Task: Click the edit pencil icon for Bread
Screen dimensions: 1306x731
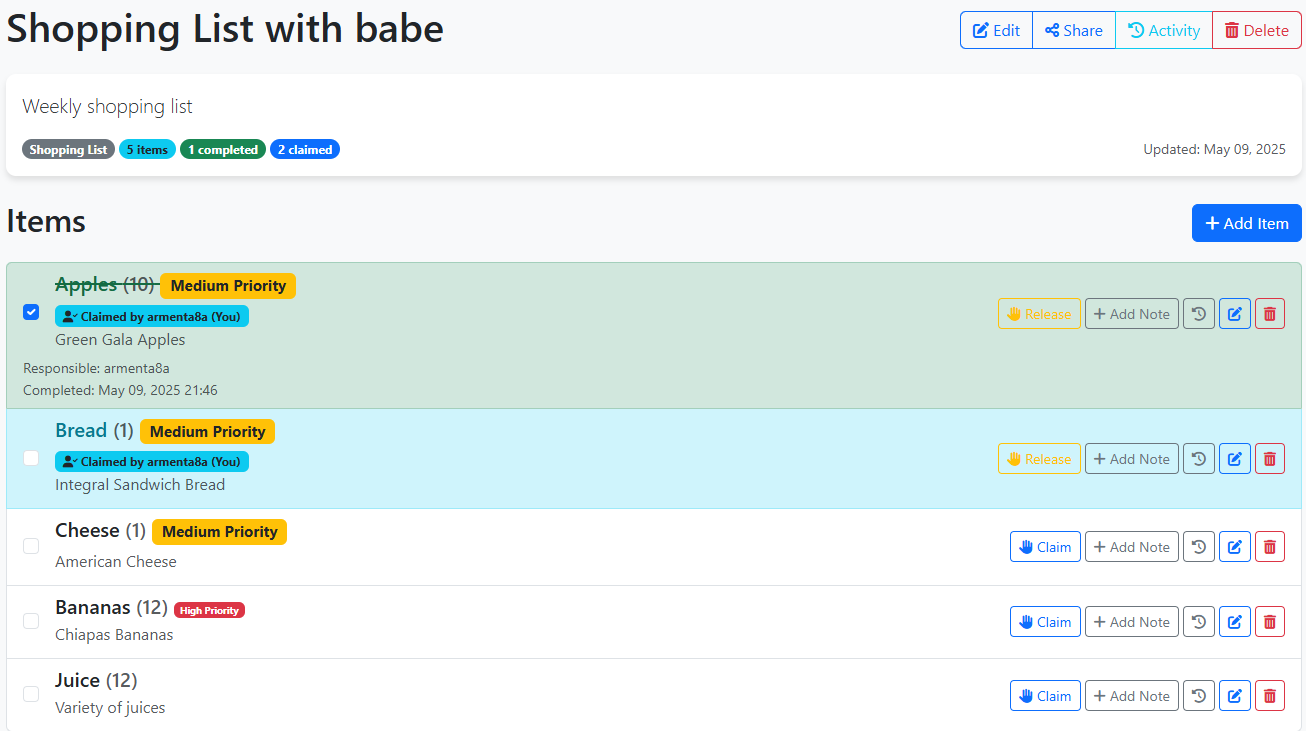Action: (1235, 459)
